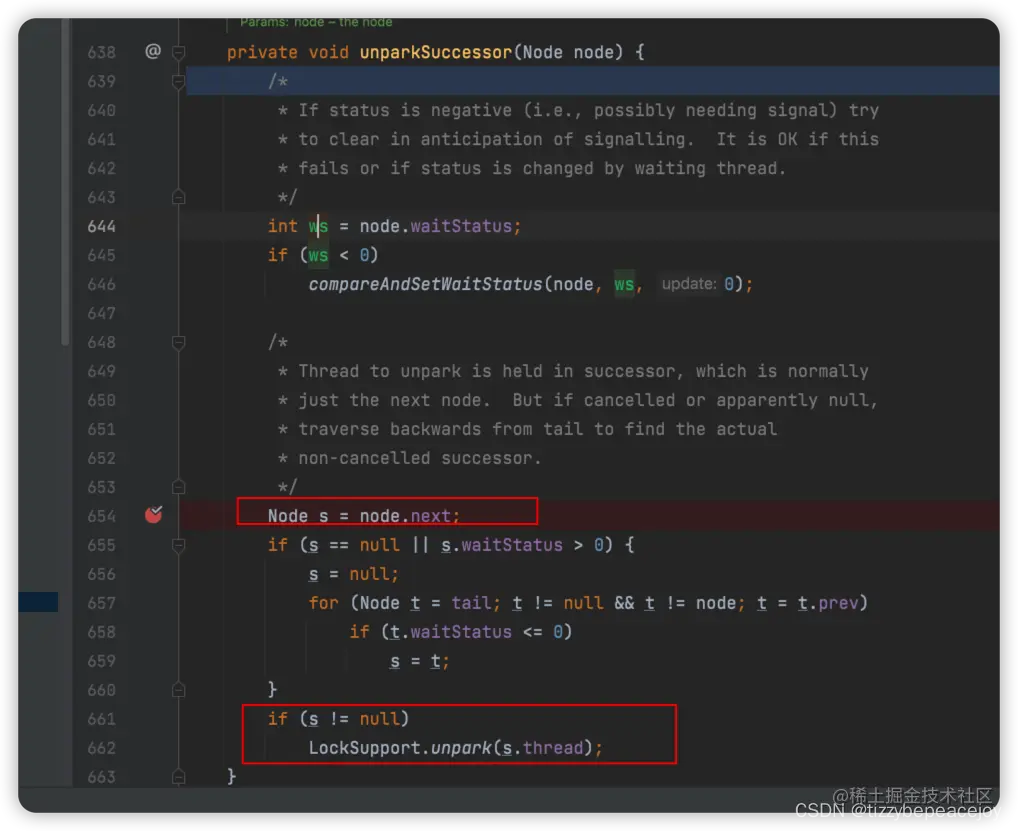Click the 'update:' parameter hint on line 646
This screenshot has height=831, width=1018.
coord(689,284)
